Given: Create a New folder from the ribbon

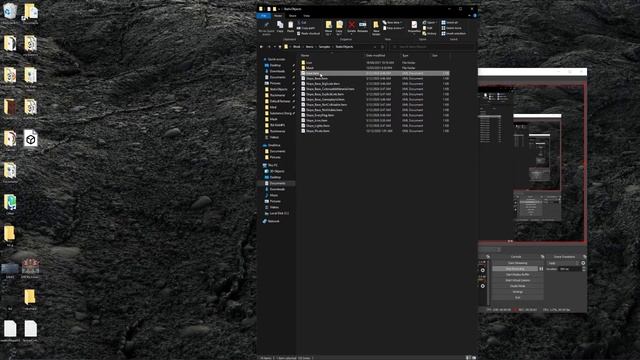Looking at the screenshot, I should pos(376,27).
